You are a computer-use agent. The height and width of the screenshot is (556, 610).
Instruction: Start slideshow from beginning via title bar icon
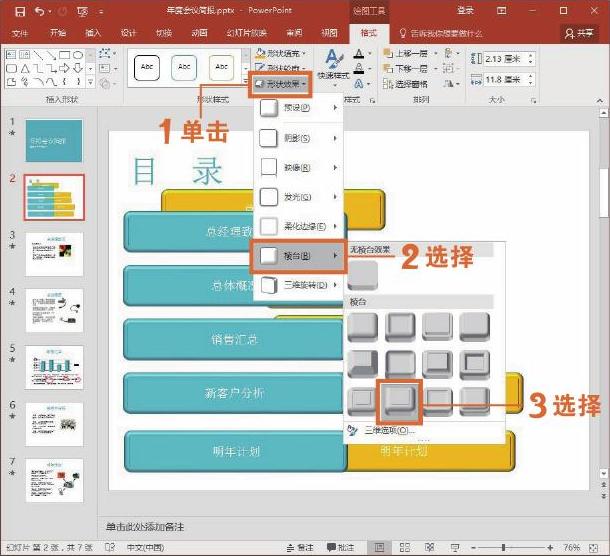82,12
